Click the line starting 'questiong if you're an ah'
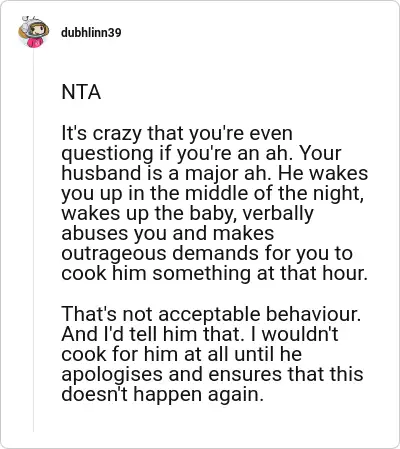 coord(201,154)
